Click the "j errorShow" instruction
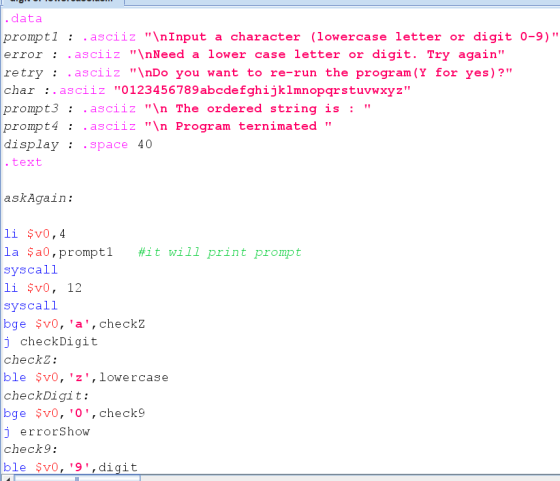Image resolution: width=560 pixels, height=481 pixels. pyautogui.click(x=46, y=432)
